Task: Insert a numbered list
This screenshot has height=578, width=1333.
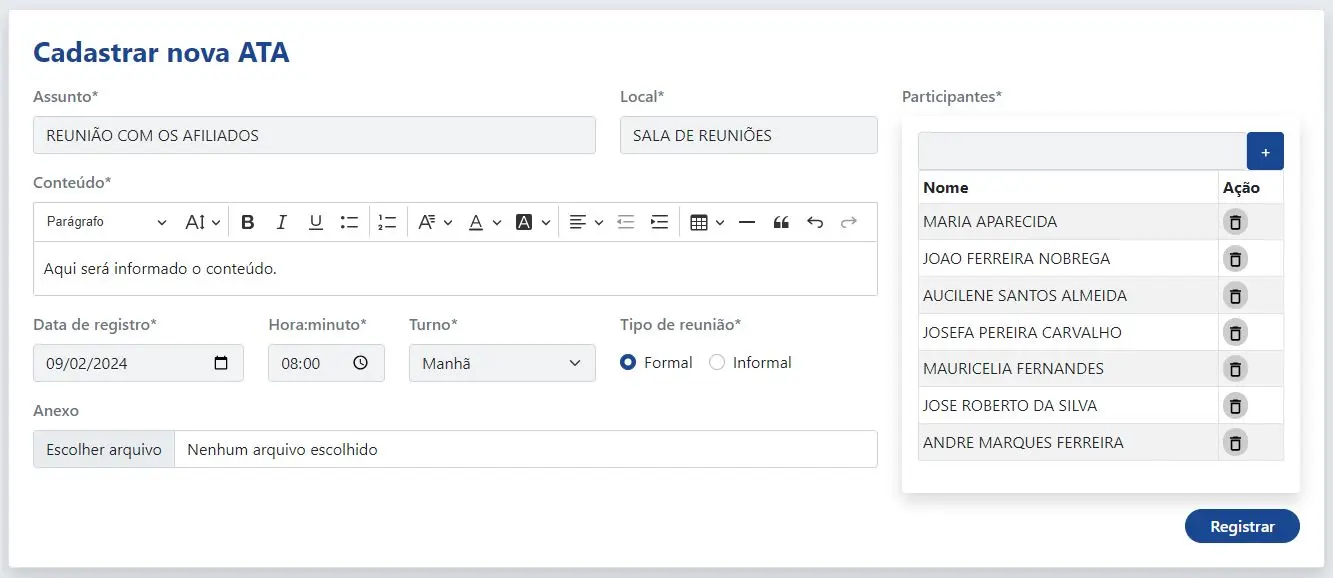Action: coord(388,222)
